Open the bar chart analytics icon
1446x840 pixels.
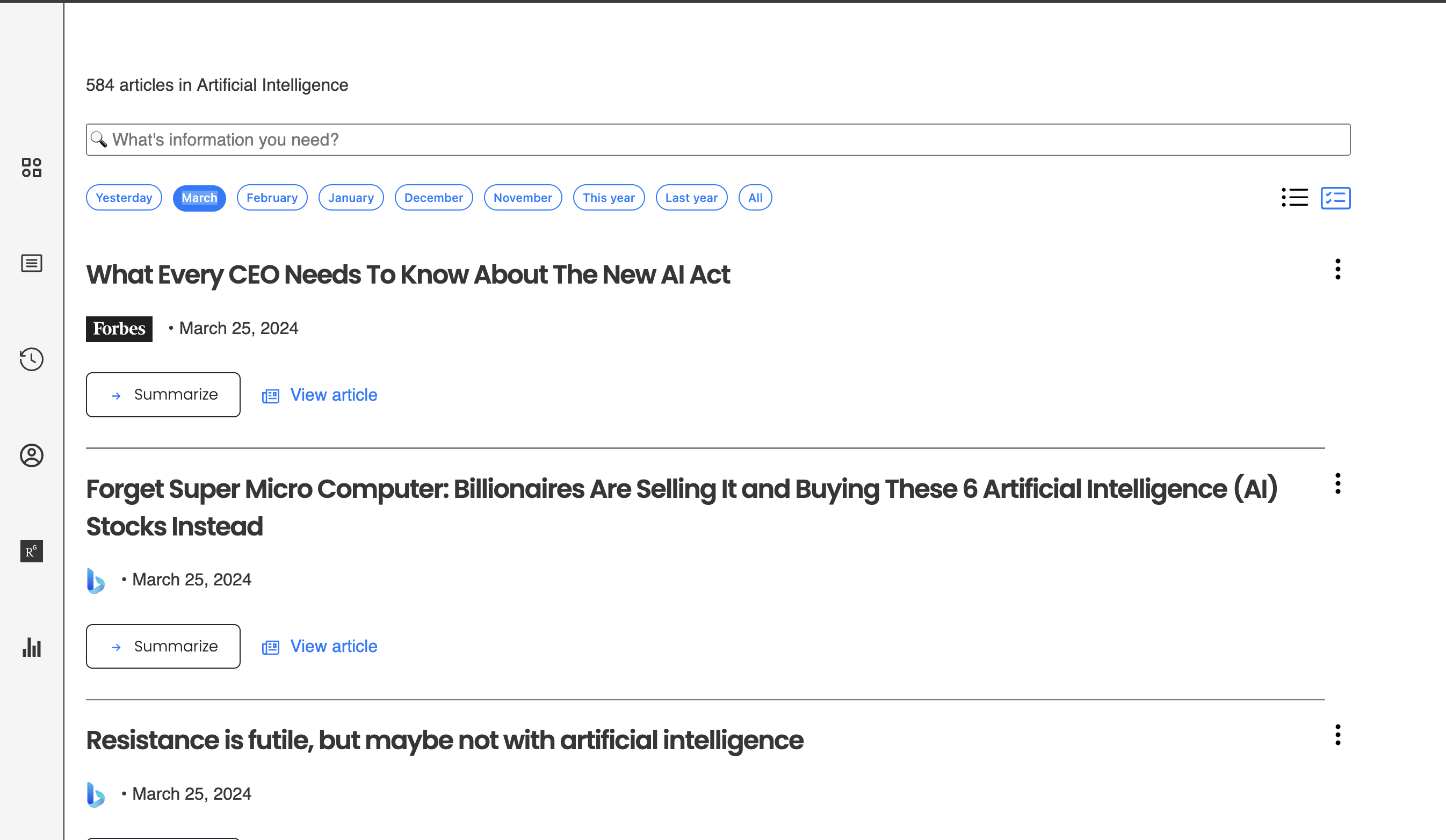(x=32, y=648)
